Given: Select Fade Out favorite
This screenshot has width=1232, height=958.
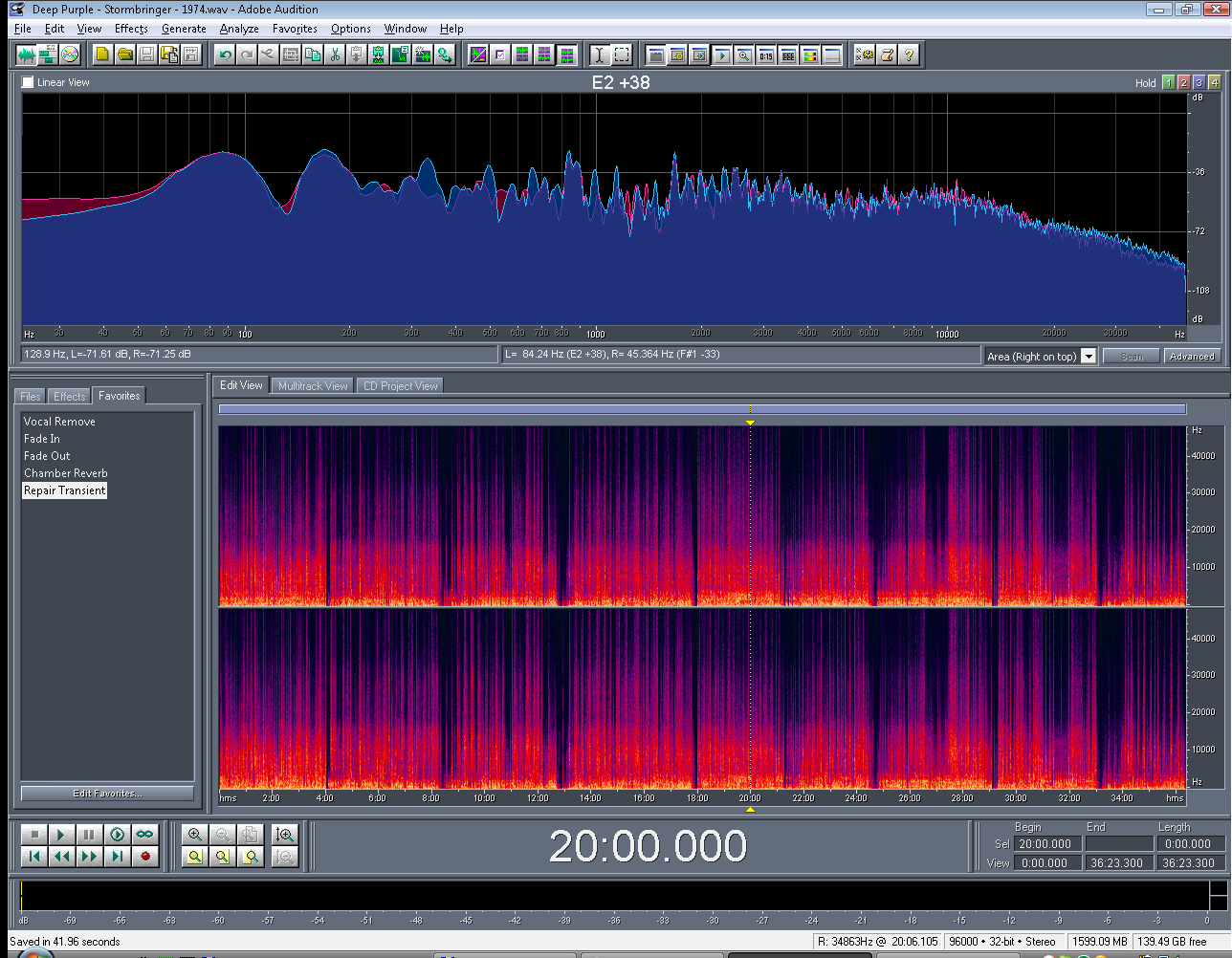Looking at the screenshot, I should point(47,456).
